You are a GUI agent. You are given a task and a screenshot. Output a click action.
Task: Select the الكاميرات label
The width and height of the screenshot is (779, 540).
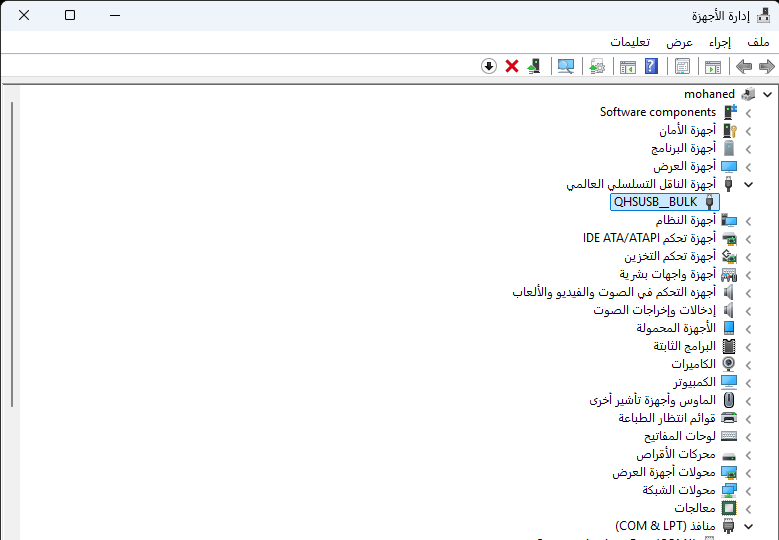coord(694,364)
